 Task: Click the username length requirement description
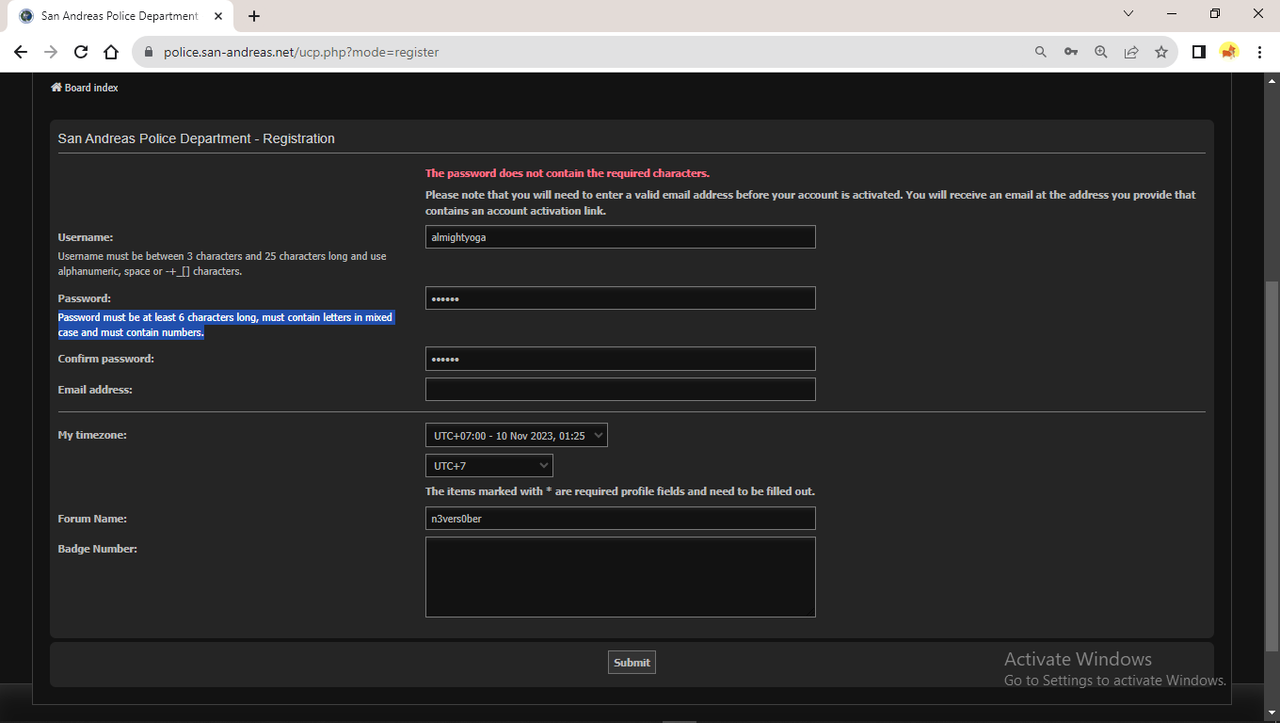[222, 264]
